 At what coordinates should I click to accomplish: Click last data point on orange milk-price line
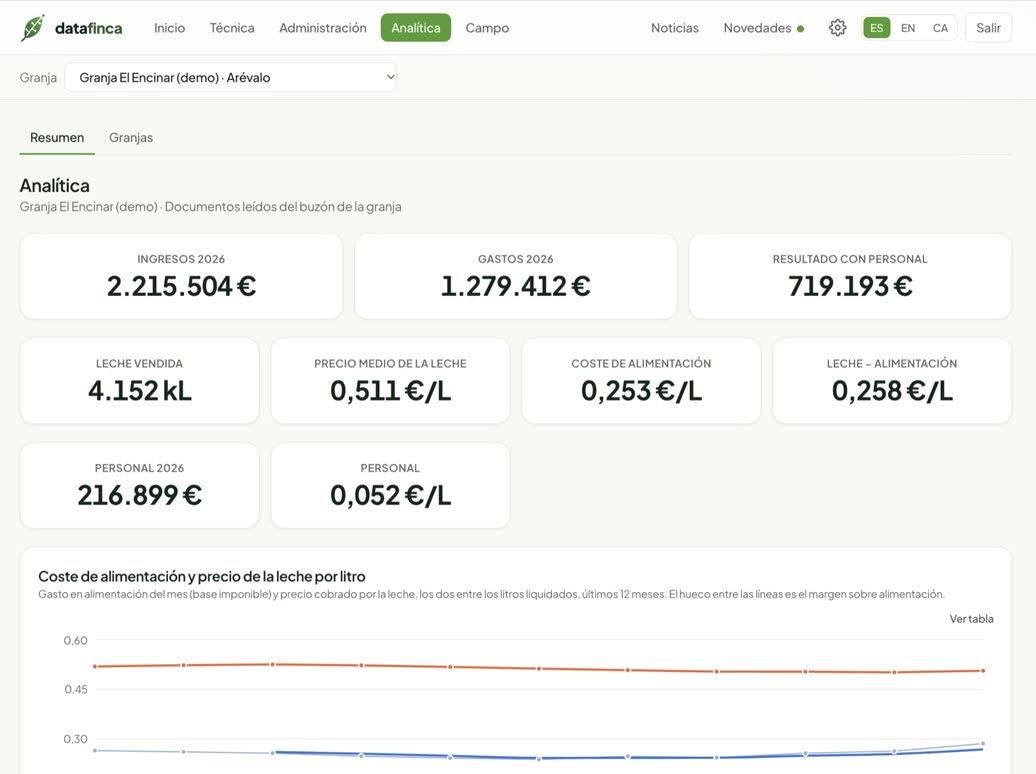(982, 670)
